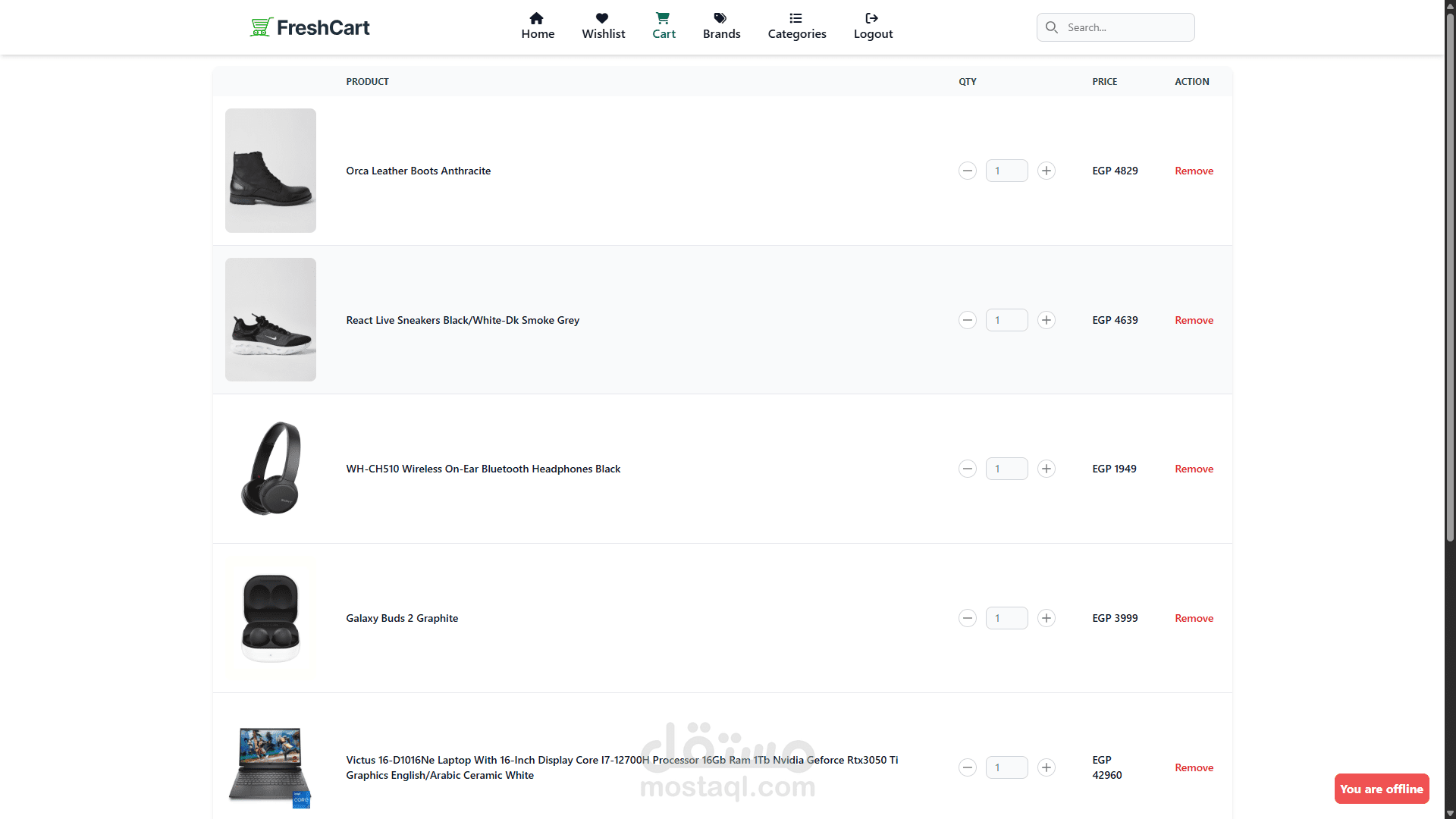Remove React Live Sneakers from cart
The width and height of the screenshot is (1456, 819).
[x=1194, y=320]
